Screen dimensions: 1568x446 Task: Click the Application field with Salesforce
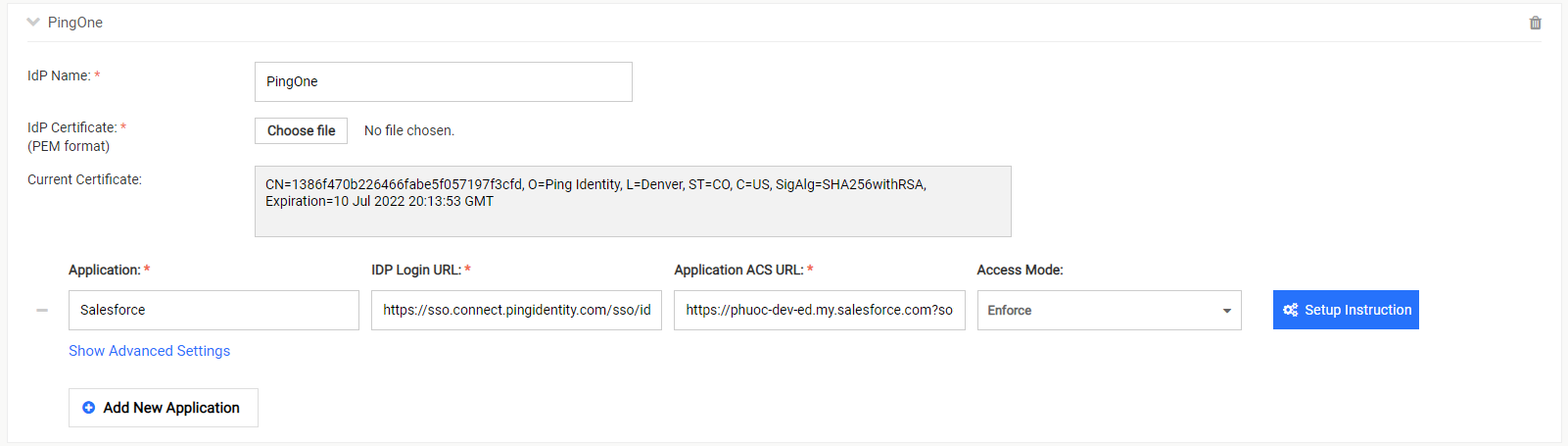click(x=214, y=310)
